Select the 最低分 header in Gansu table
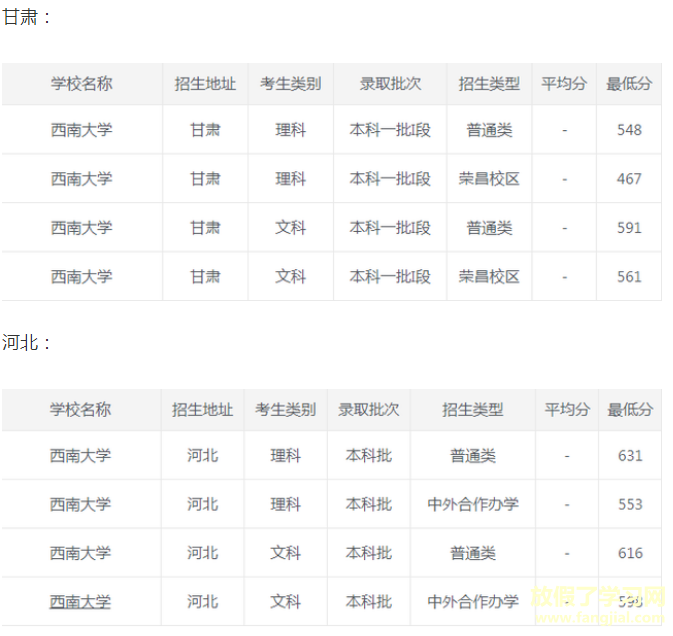The image size is (673, 636). click(629, 84)
